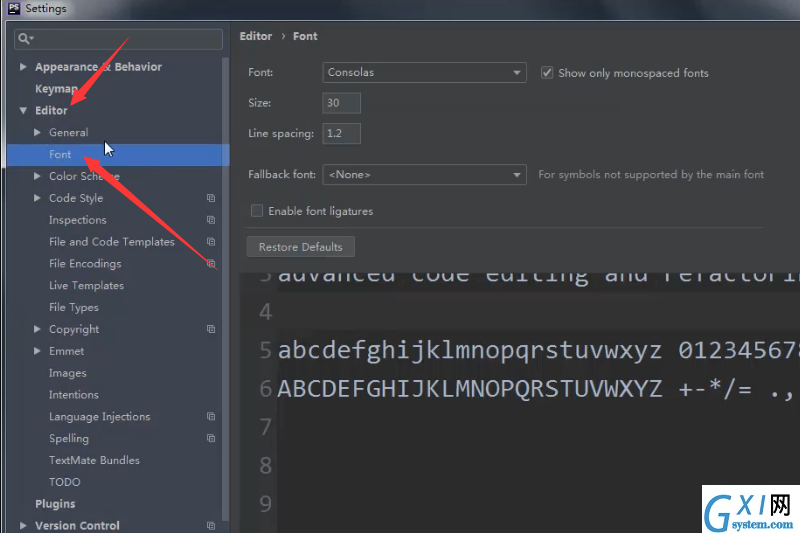Viewport: 800px width, 533px height.
Task: Expand the Version Control section
Action: pos(23,525)
